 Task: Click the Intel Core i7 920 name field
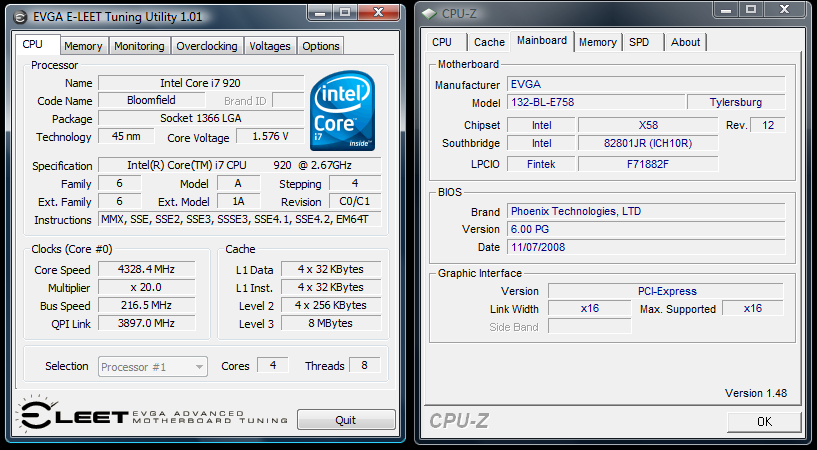click(201, 83)
